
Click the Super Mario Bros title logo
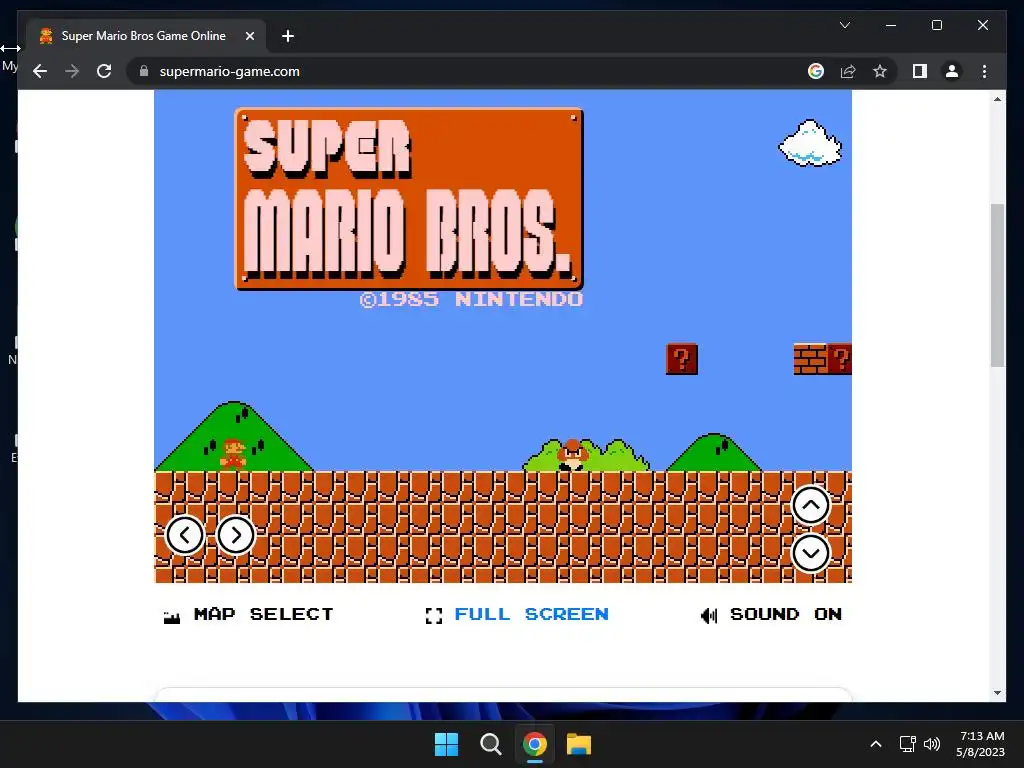click(409, 199)
